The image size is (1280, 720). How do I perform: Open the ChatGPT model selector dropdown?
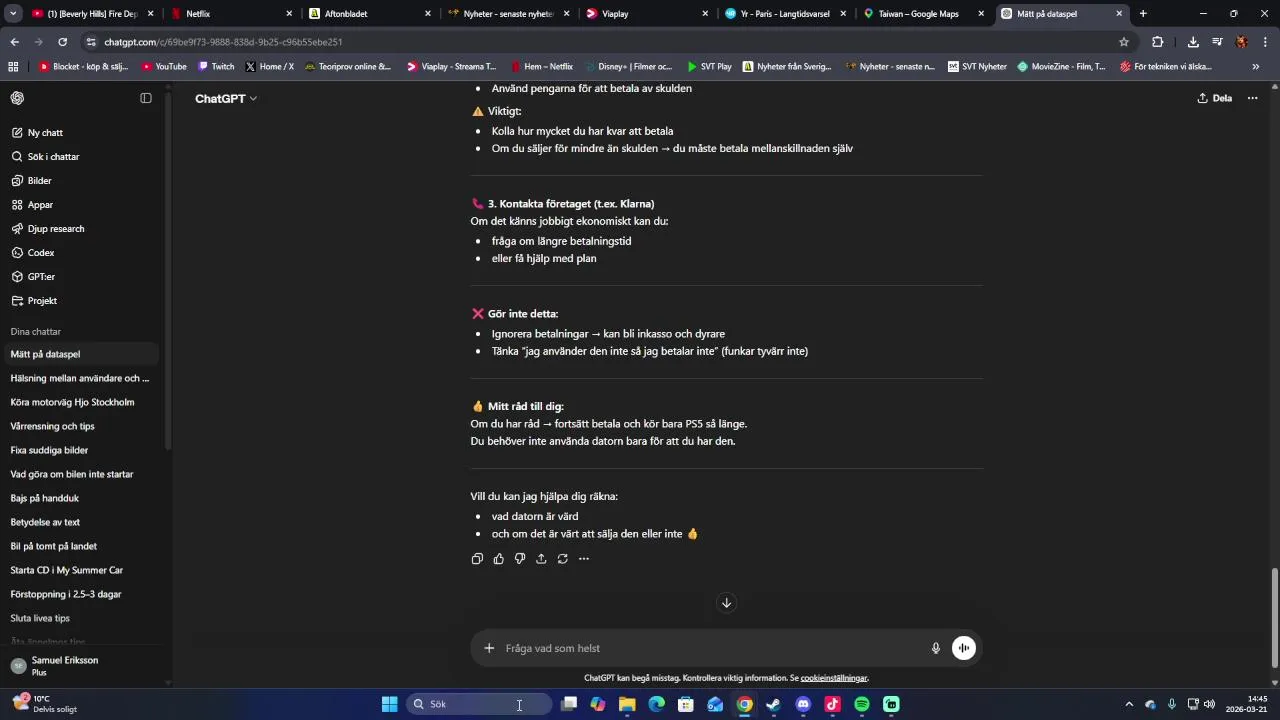tap(226, 98)
